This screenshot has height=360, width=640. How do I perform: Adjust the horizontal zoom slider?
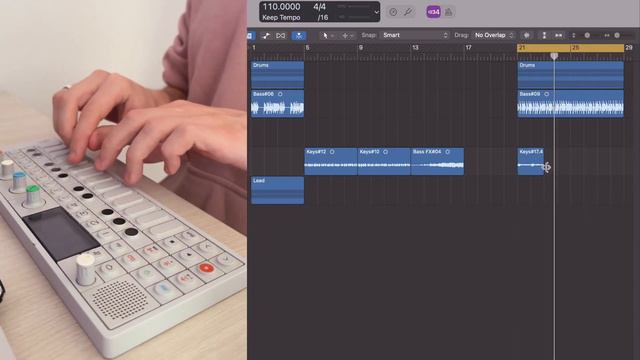(x=617, y=36)
